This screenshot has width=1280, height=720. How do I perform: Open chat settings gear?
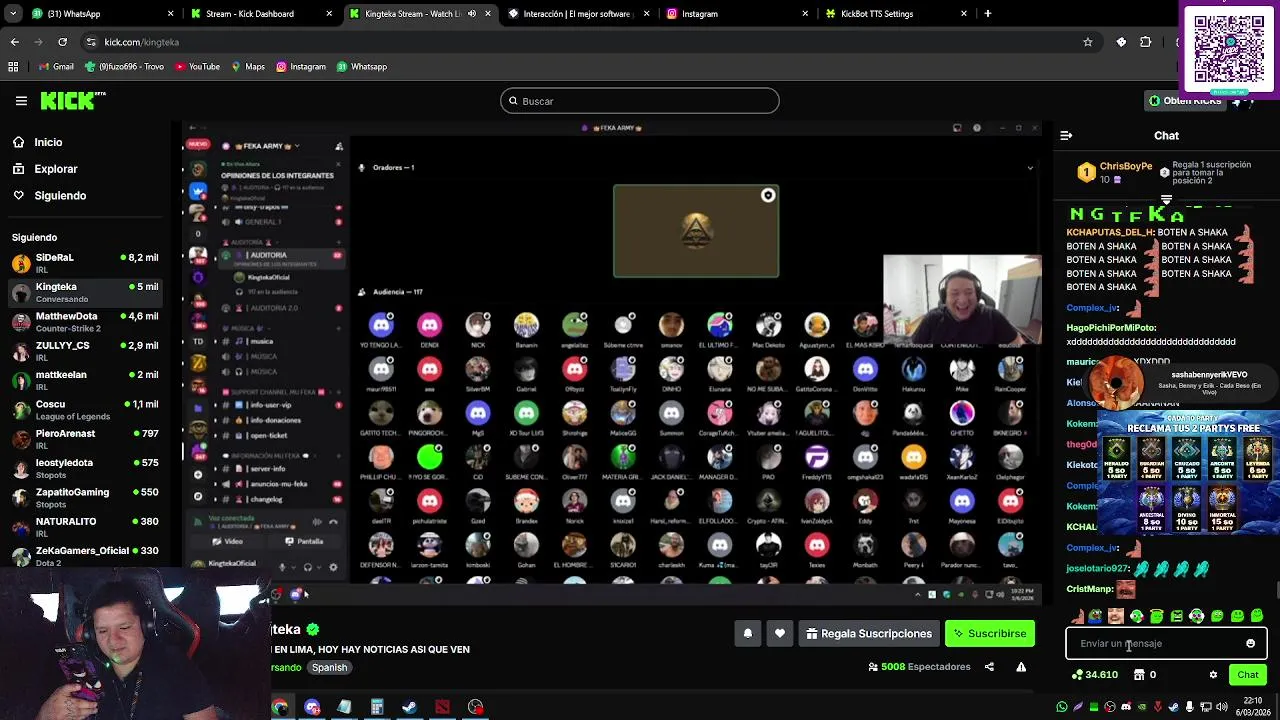click(x=1213, y=675)
